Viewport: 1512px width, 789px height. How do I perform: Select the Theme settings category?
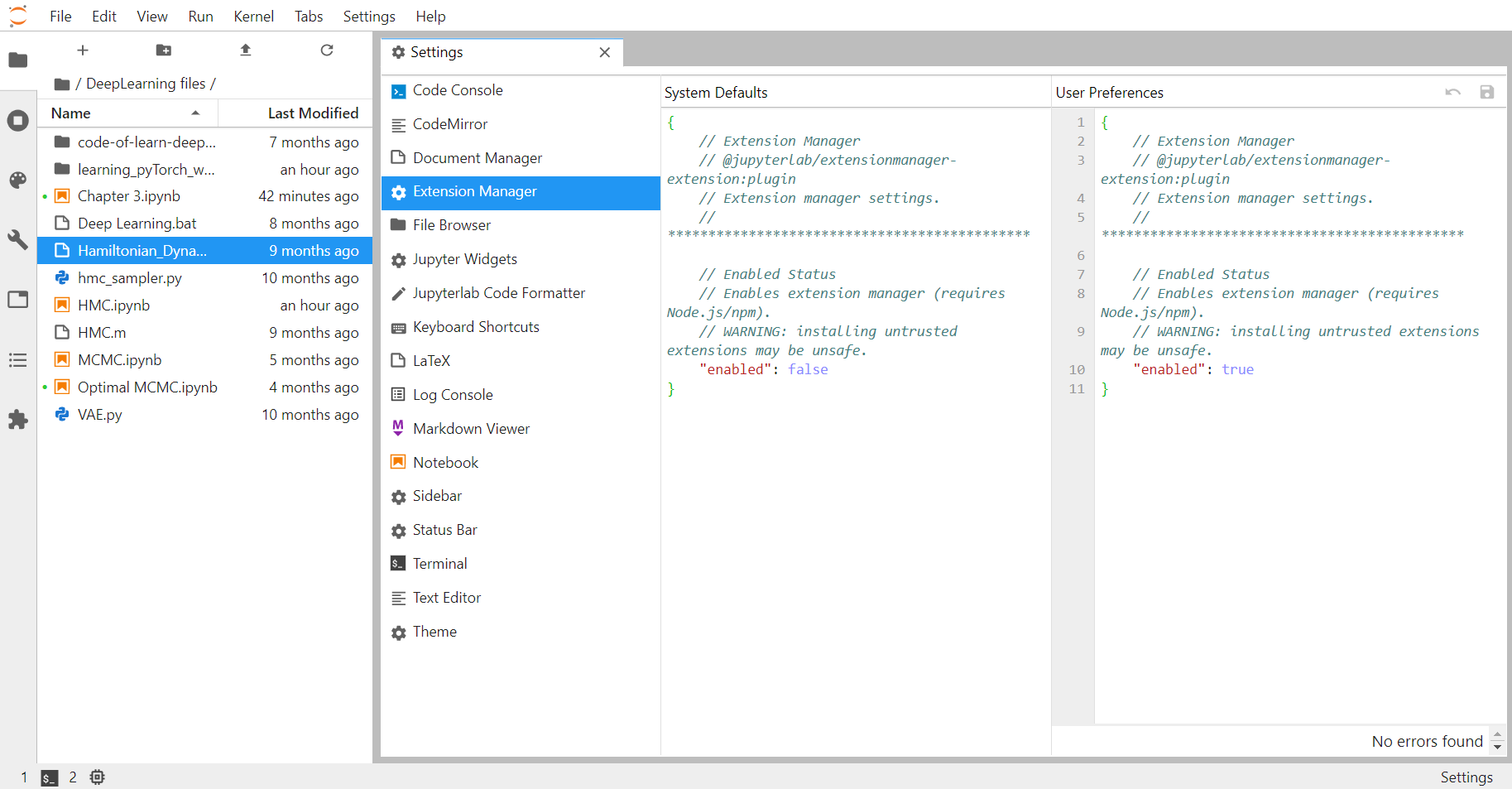coord(434,632)
